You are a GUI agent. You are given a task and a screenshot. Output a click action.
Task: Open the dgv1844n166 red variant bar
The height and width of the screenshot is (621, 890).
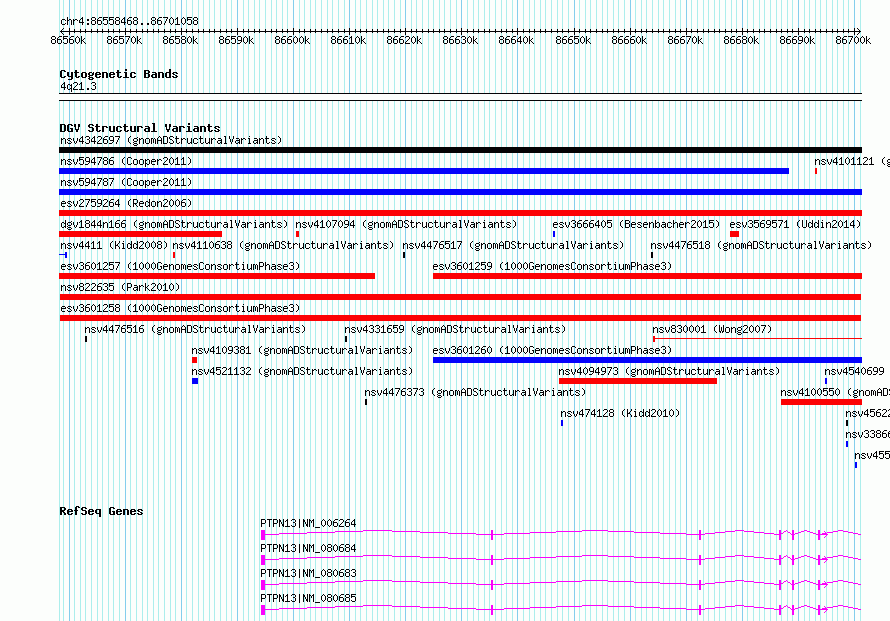(x=140, y=234)
